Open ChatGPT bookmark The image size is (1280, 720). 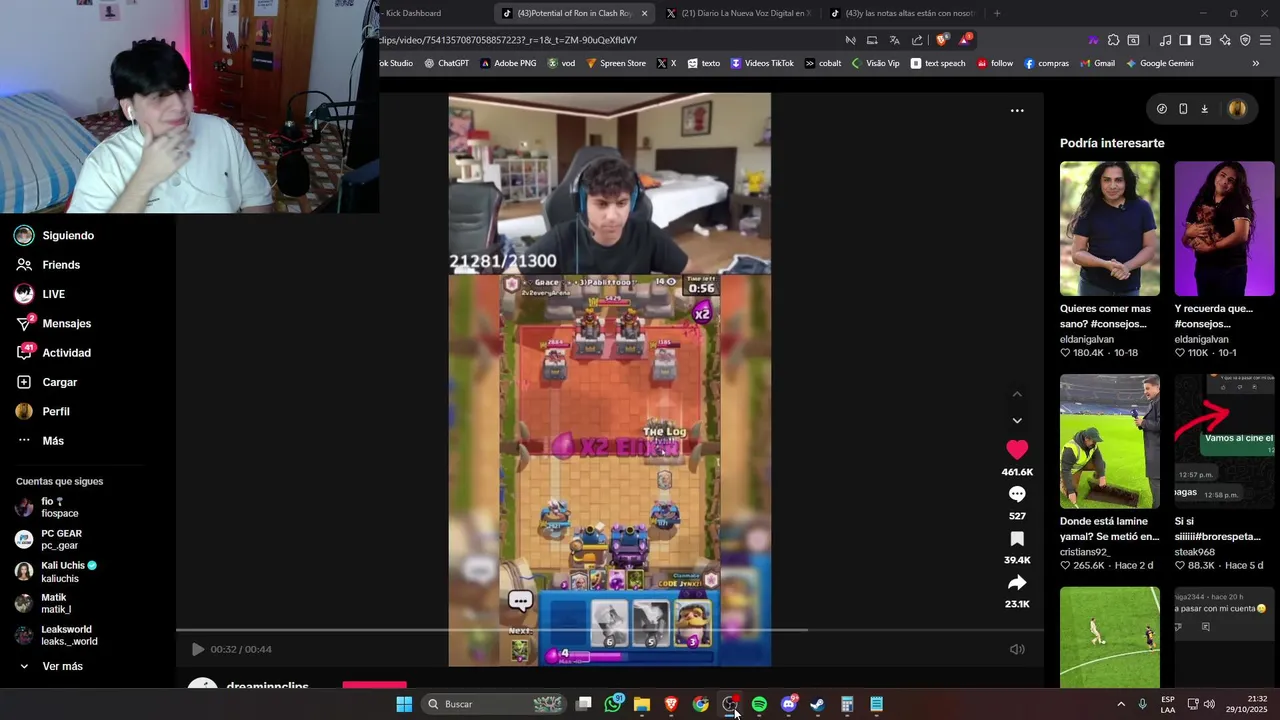pos(446,63)
